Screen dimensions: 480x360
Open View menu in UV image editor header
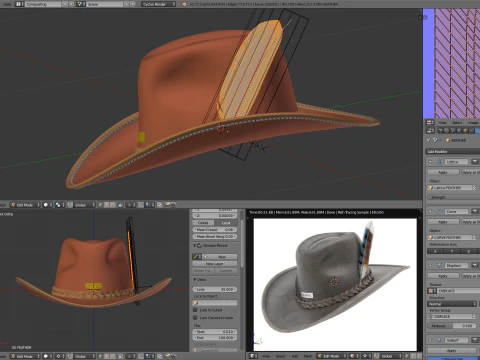click(x=443, y=123)
